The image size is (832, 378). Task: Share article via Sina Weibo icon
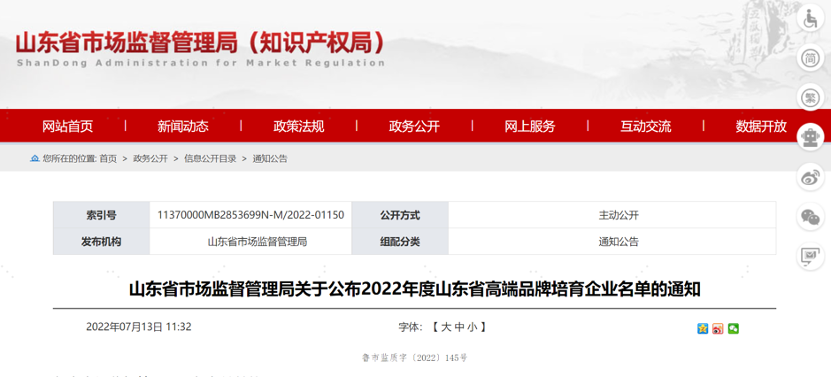click(x=718, y=329)
